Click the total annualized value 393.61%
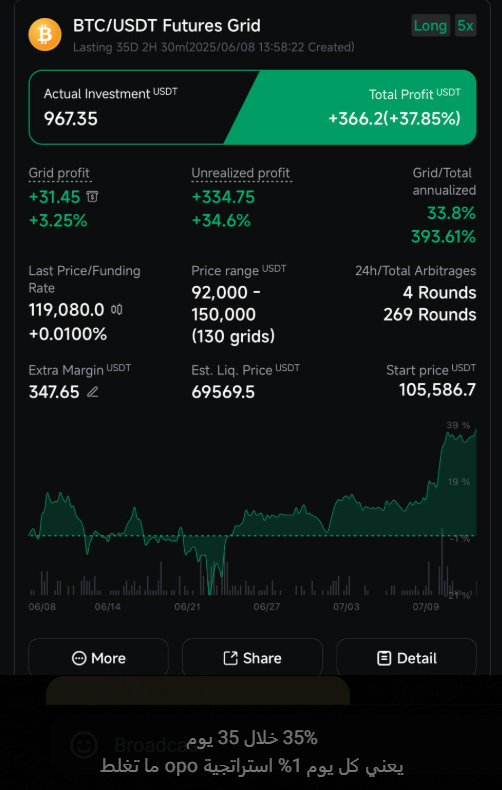 coord(444,236)
